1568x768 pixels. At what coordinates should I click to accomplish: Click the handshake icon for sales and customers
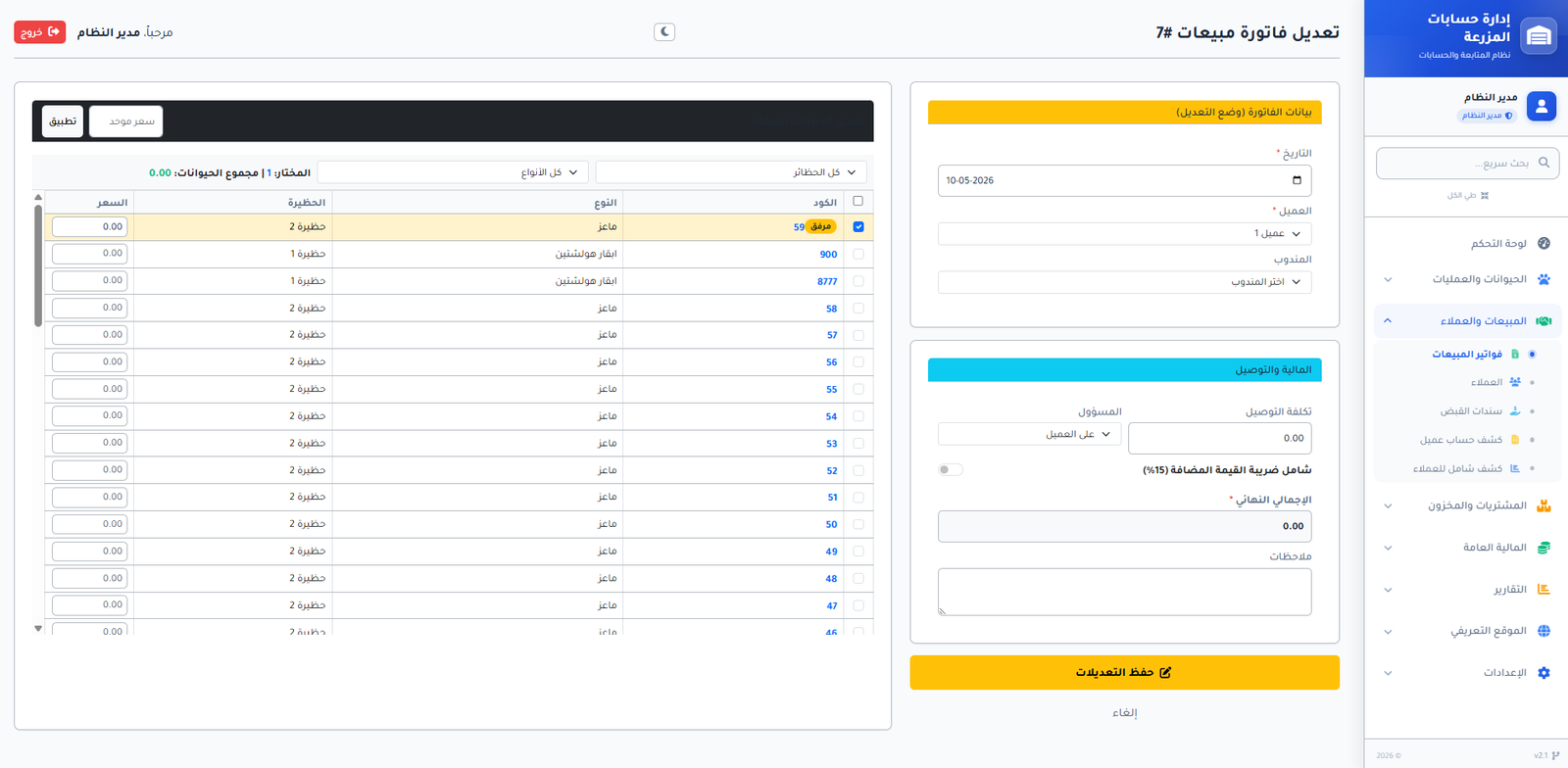(1544, 321)
